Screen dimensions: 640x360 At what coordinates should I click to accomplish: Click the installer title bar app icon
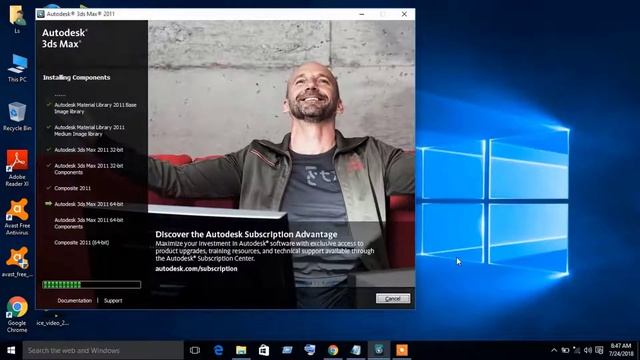(x=41, y=14)
